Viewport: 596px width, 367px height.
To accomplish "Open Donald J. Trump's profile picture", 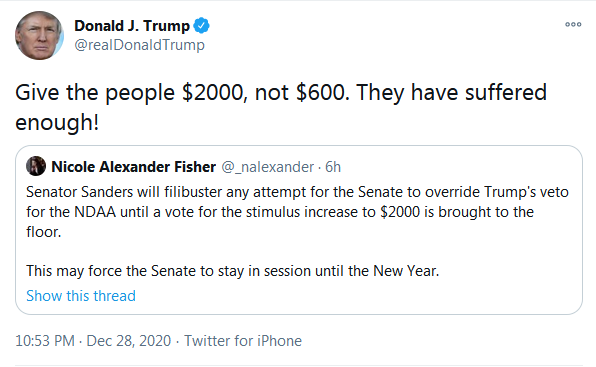I will pyautogui.click(x=39, y=35).
